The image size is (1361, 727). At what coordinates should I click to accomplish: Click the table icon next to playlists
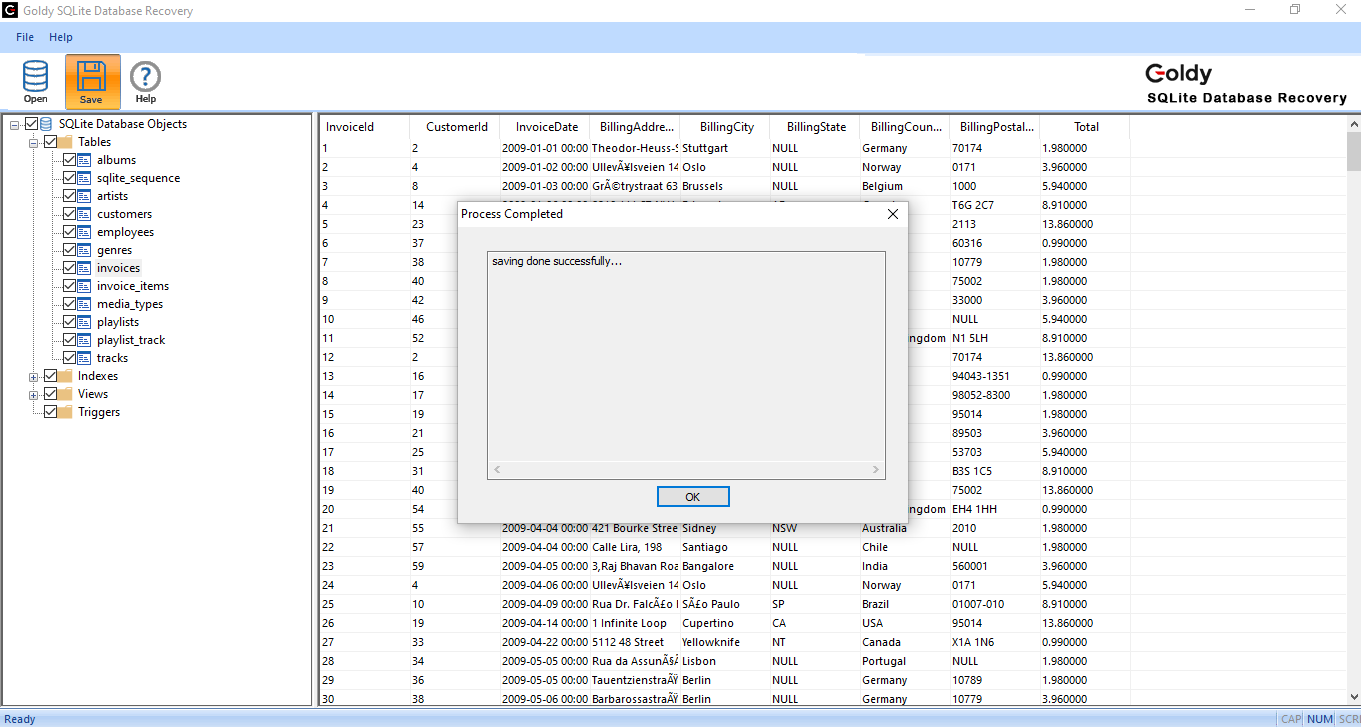[x=85, y=322]
